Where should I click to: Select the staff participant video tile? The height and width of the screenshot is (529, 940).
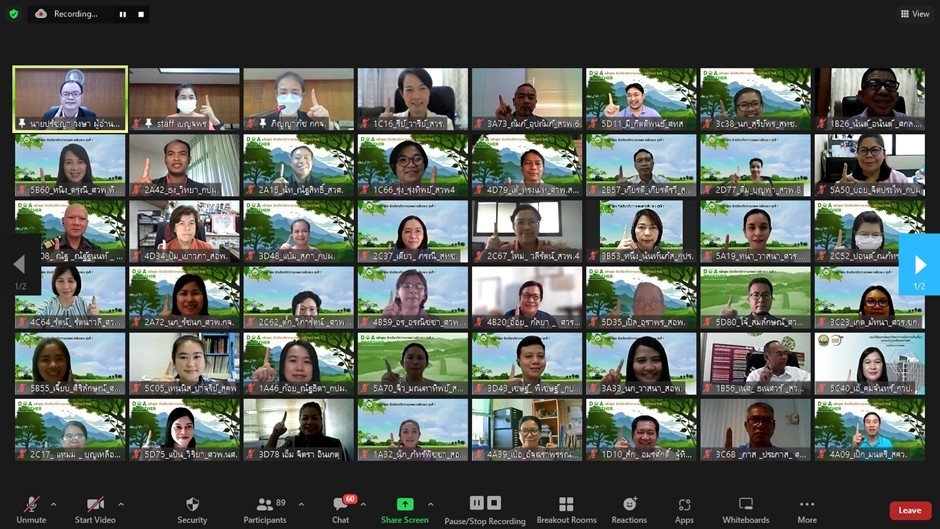click(x=185, y=99)
